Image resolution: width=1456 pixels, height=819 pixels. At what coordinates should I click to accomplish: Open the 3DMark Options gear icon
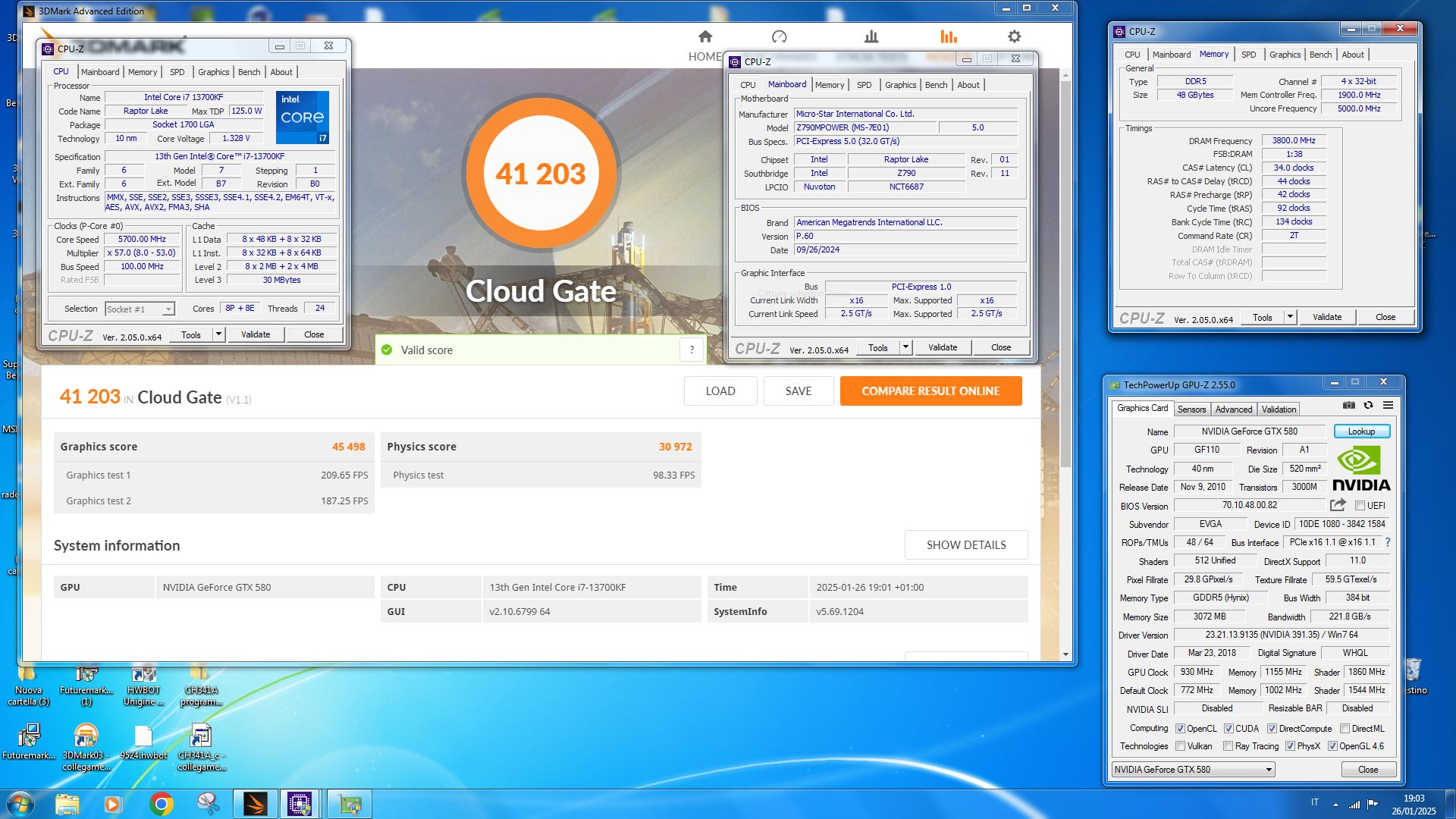(1014, 36)
